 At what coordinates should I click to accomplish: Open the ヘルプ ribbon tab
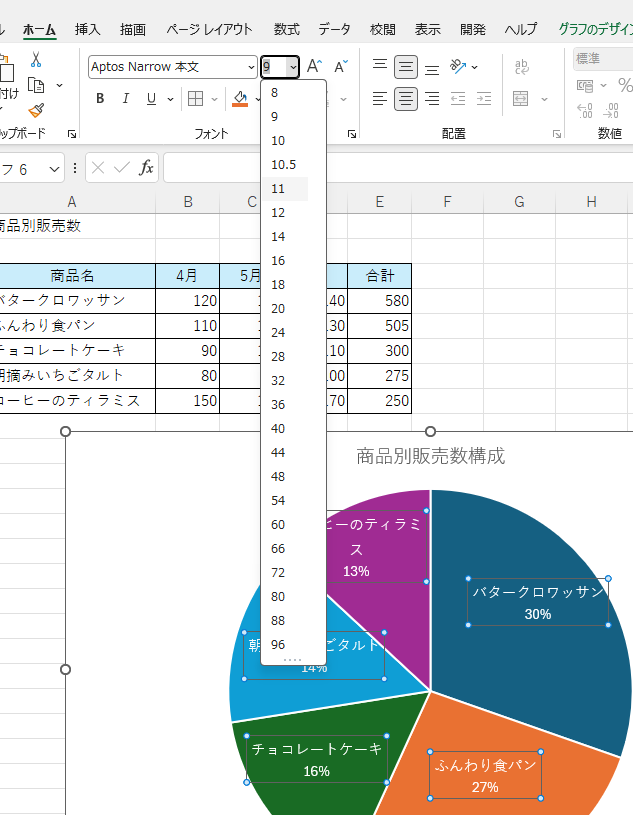[521, 30]
